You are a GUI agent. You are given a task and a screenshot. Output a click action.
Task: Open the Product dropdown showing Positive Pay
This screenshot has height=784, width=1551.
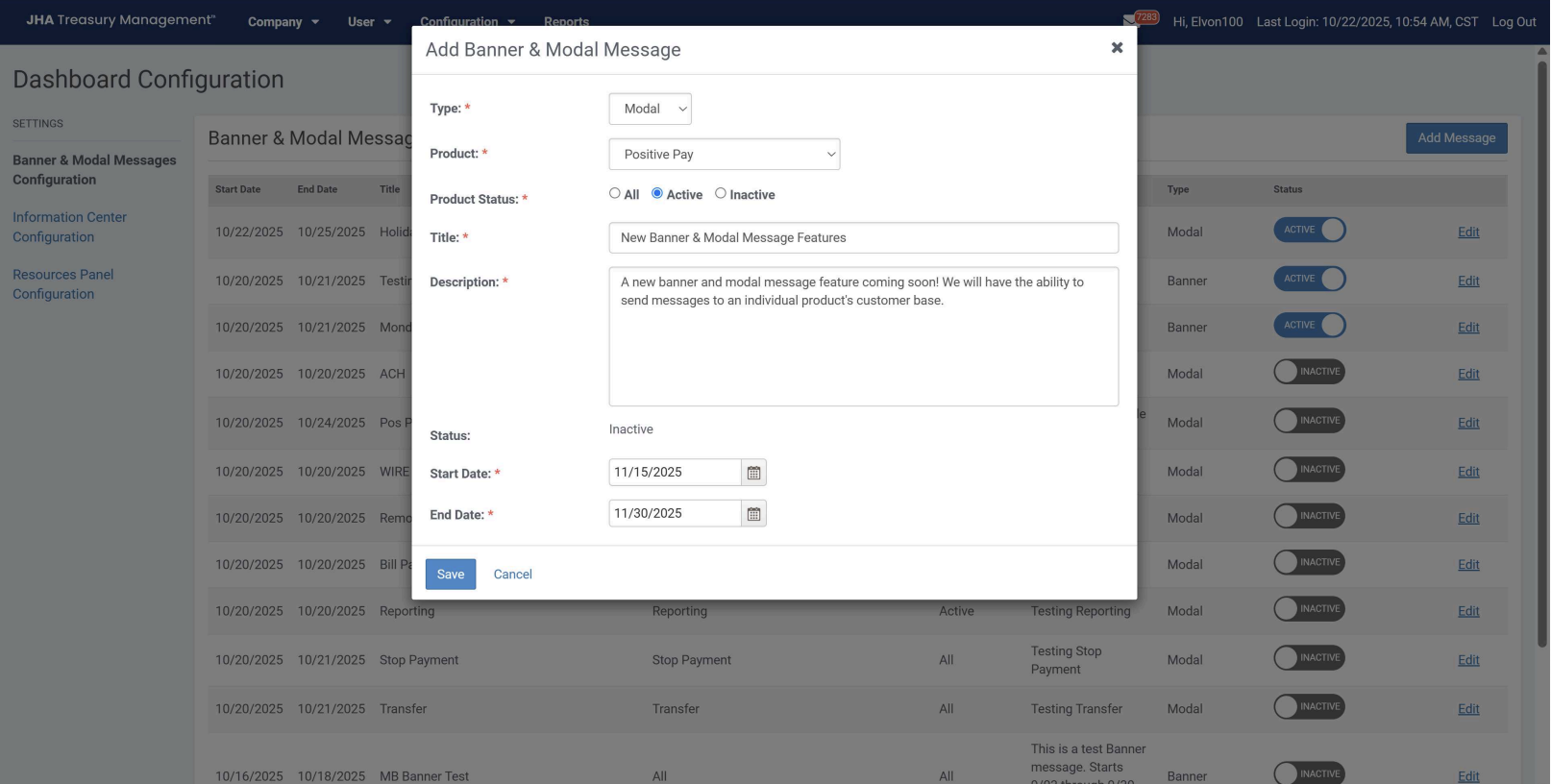pyautogui.click(x=724, y=155)
